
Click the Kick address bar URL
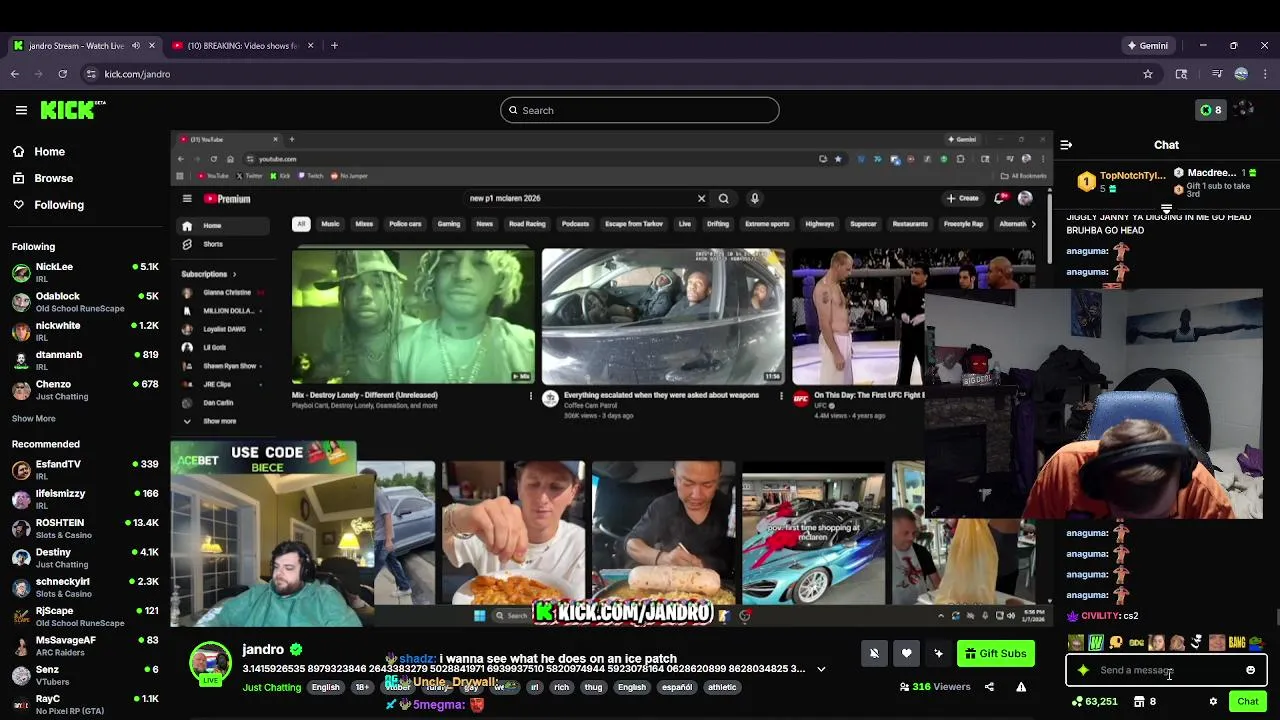click(x=137, y=74)
